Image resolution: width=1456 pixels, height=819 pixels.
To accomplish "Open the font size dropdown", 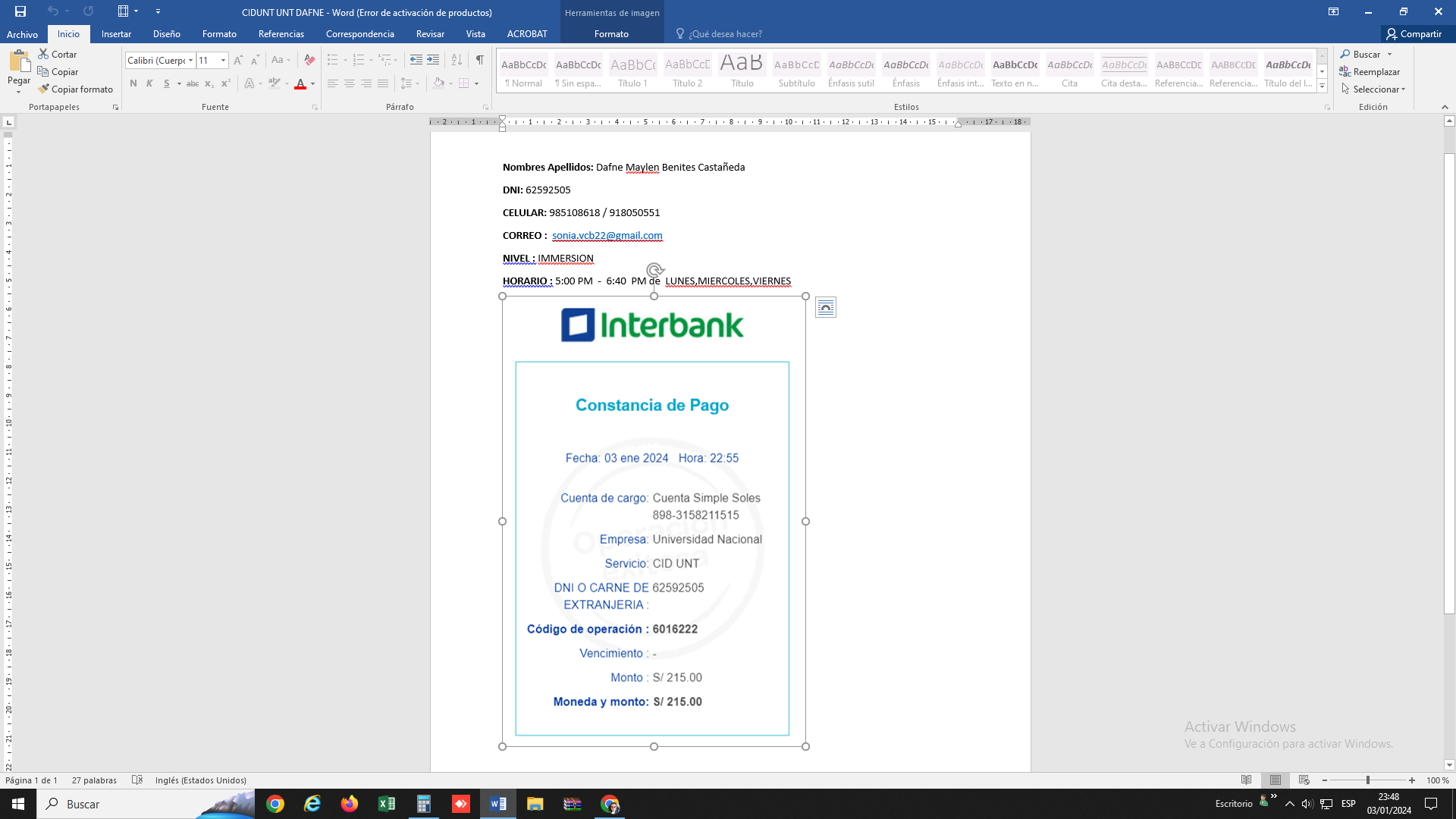I will [223, 60].
